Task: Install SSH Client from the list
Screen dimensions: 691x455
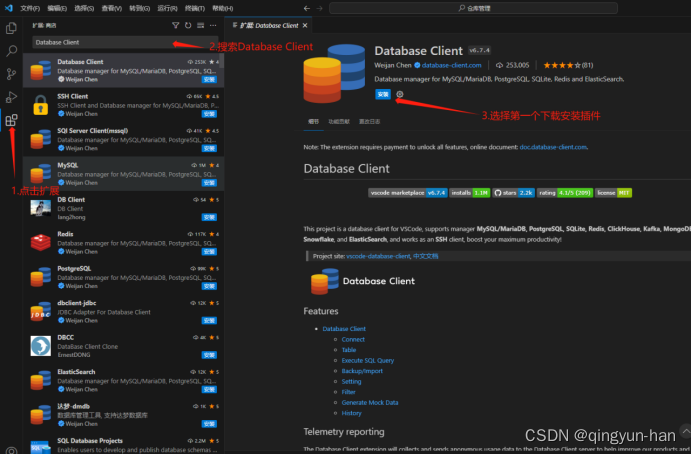Action: (209, 114)
